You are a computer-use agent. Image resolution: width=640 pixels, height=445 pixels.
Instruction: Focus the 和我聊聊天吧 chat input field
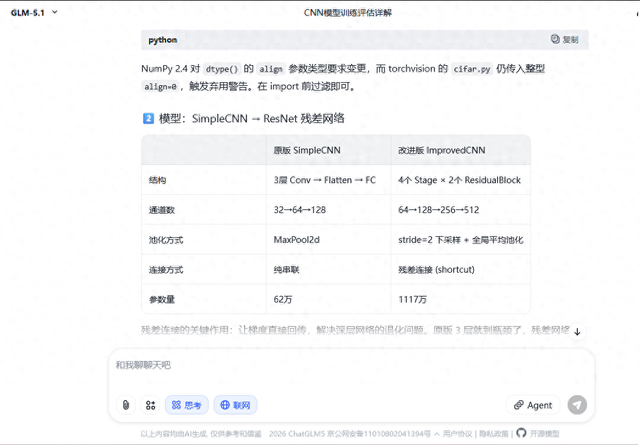click(351, 365)
